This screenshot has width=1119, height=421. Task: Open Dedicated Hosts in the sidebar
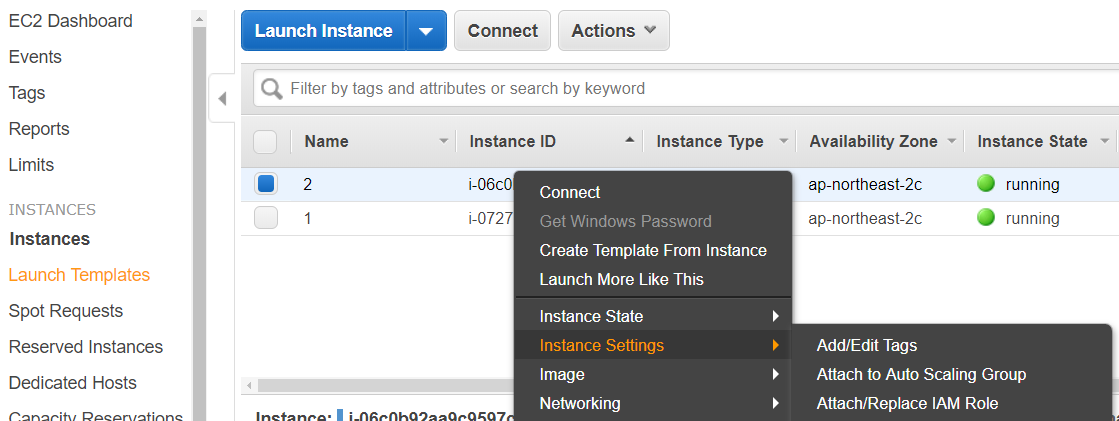pyautogui.click(x=73, y=383)
